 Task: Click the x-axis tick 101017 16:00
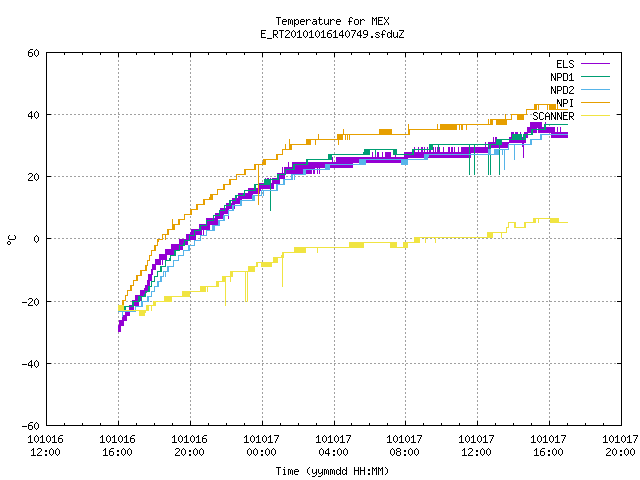[x=548, y=446]
